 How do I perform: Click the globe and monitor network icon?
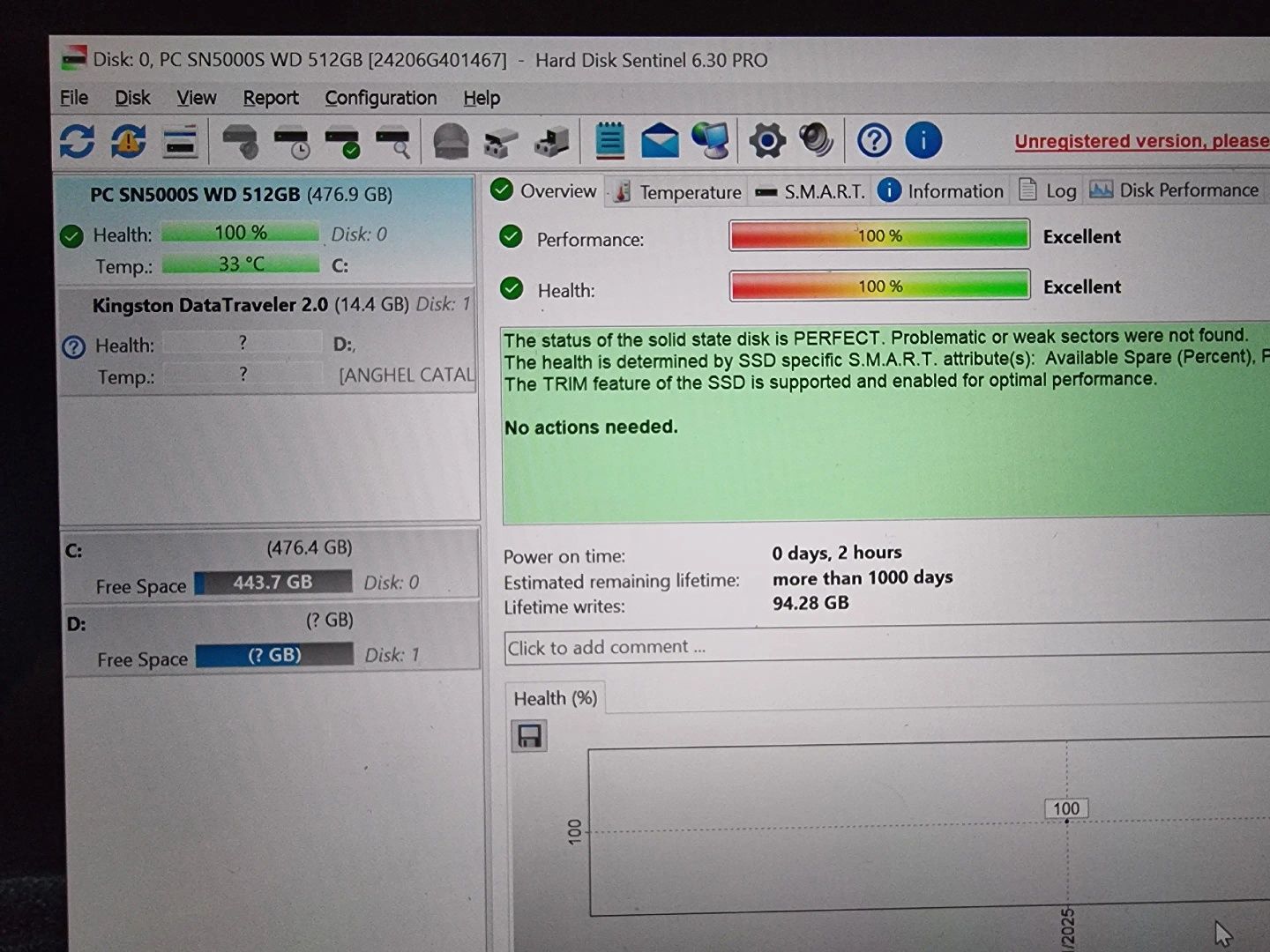(711, 140)
